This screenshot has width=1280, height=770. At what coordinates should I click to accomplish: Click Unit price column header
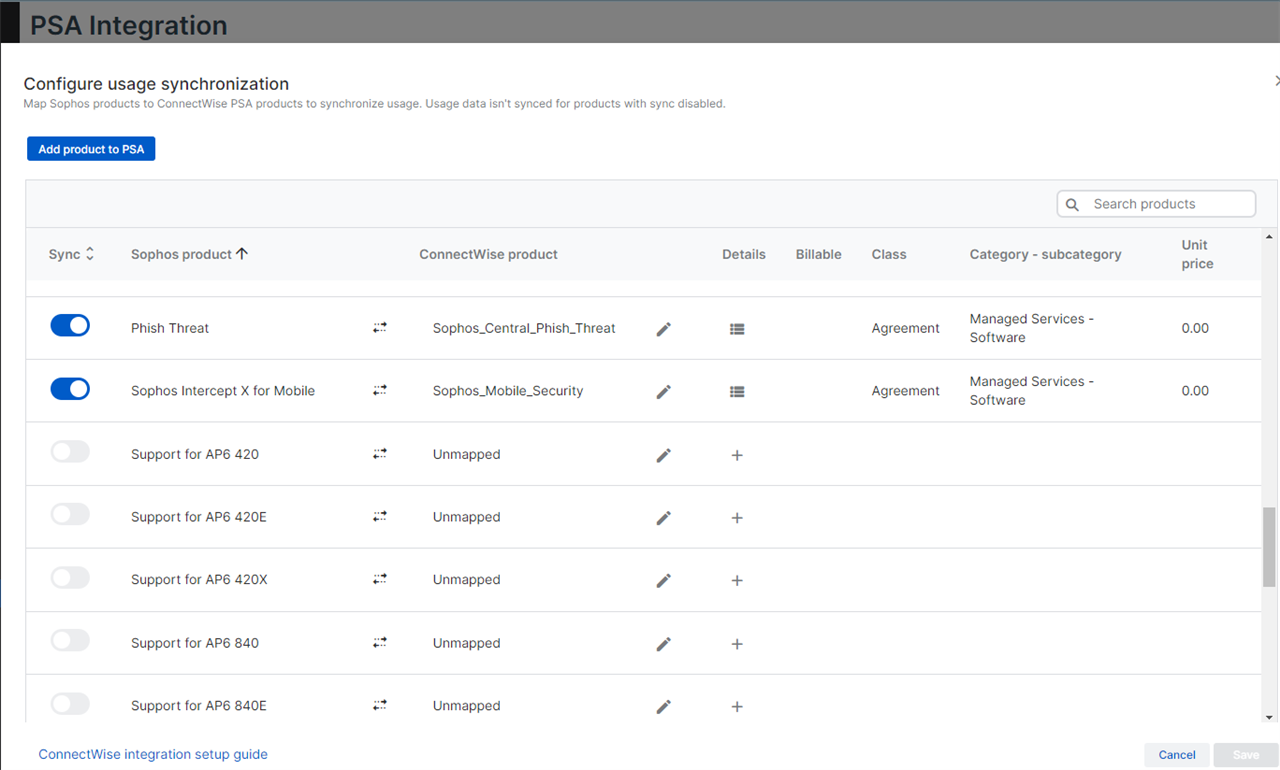click(1197, 254)
